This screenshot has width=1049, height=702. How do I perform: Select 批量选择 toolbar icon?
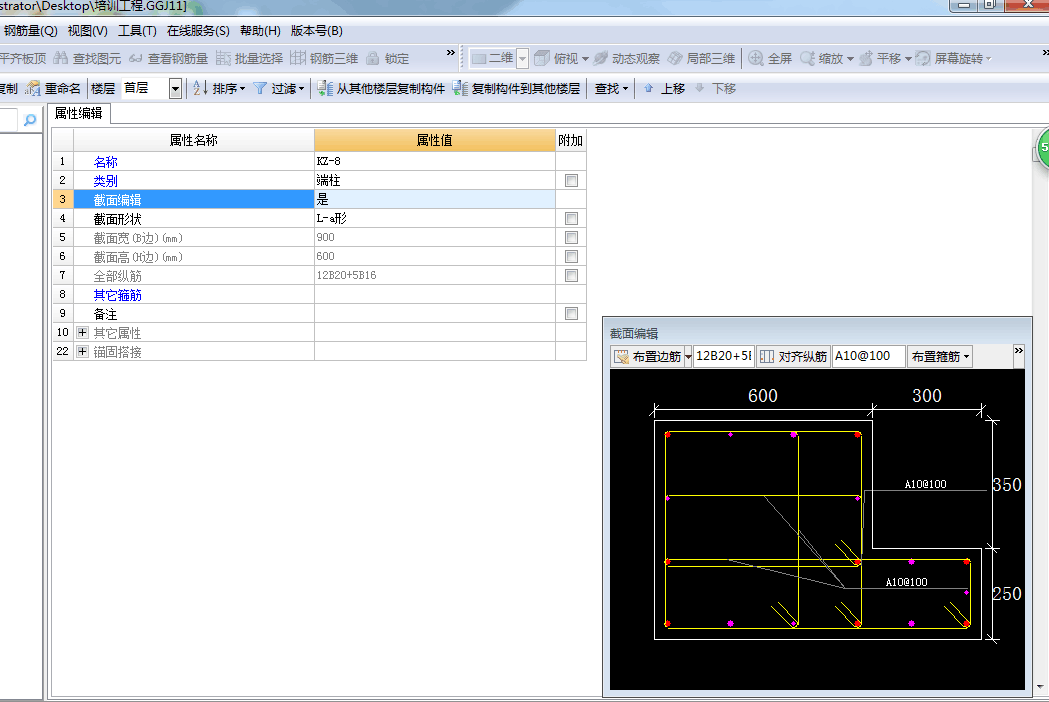pos(223,58)
